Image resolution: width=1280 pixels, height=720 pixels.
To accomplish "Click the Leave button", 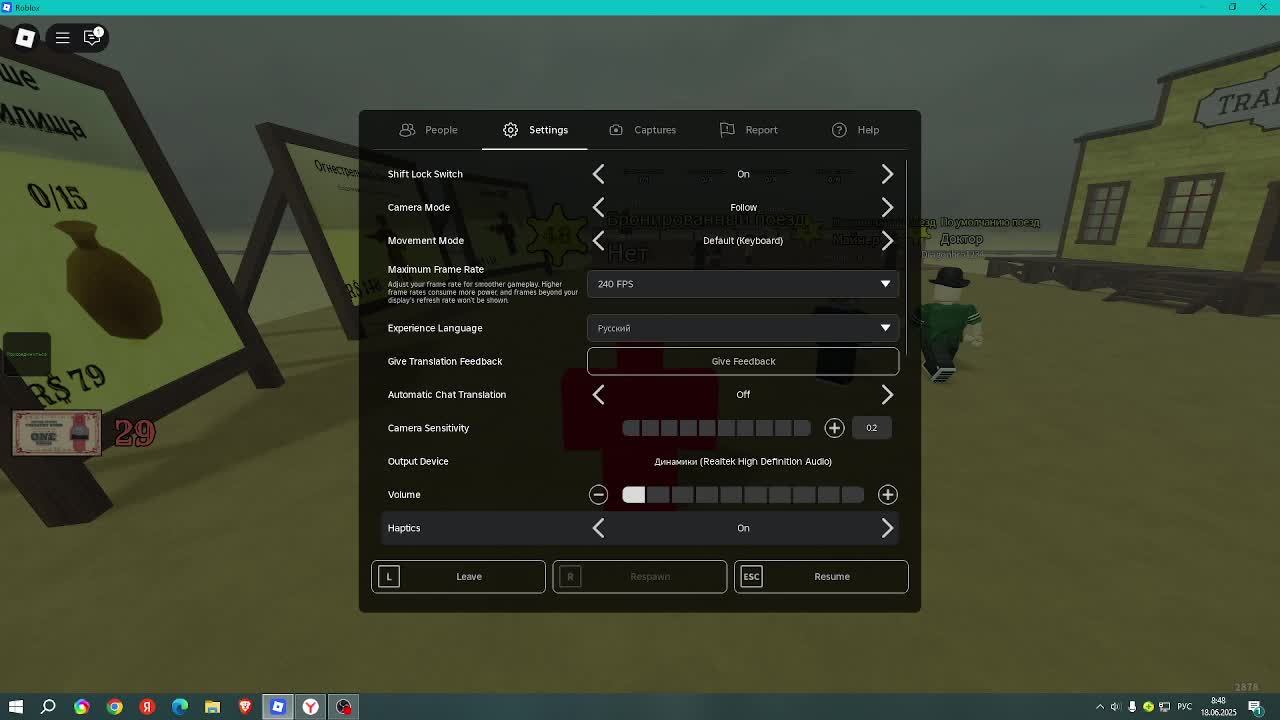I will click(x=458, y=576).
